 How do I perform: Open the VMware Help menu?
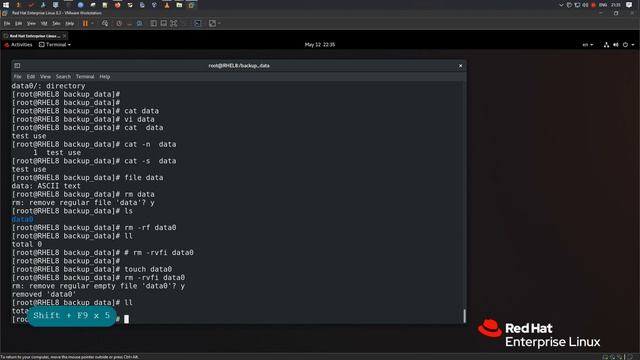70,24
